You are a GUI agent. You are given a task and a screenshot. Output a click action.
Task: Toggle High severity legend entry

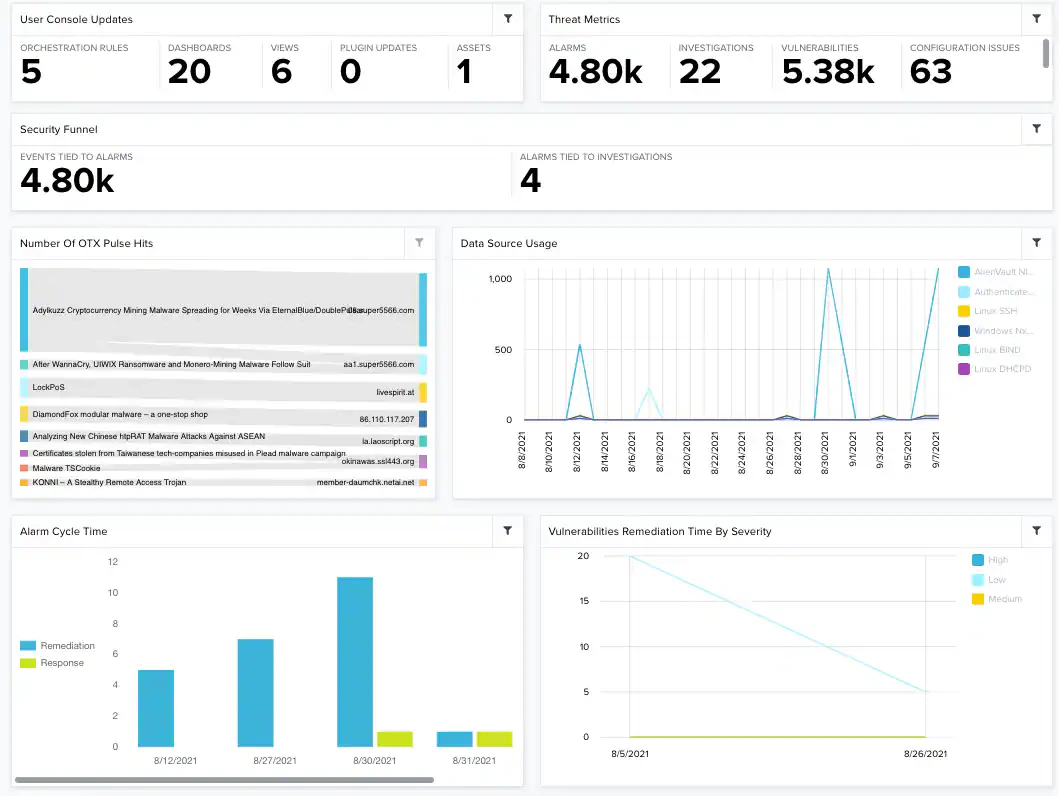(990, 560)
